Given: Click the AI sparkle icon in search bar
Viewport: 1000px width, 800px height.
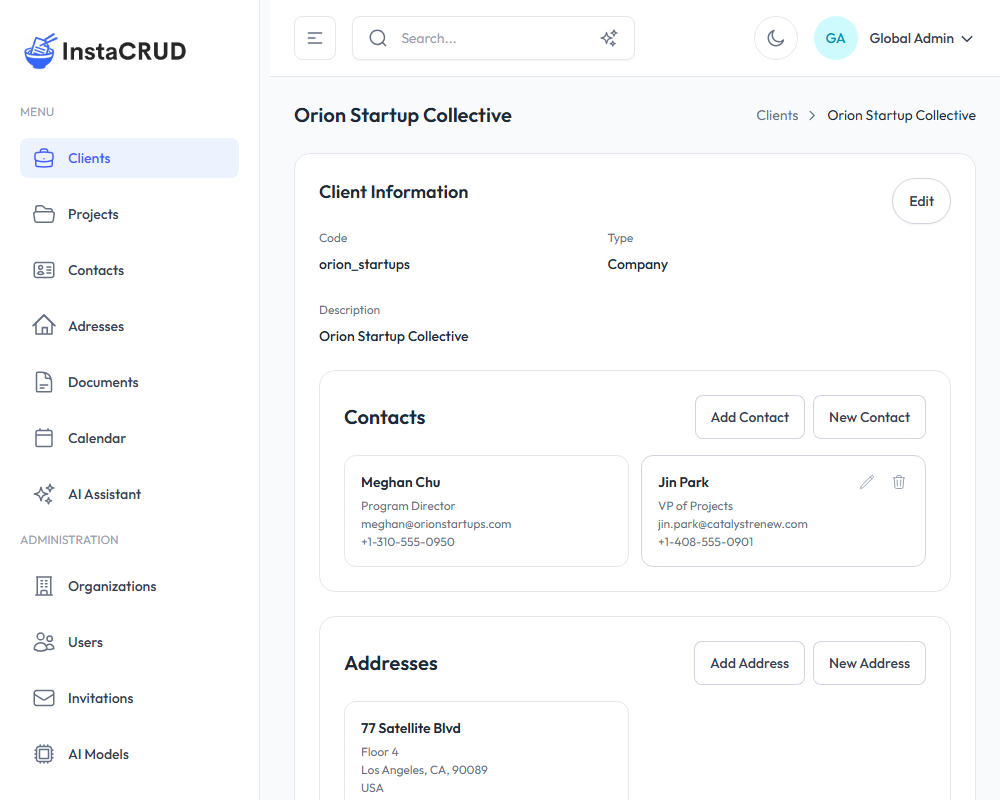Looking at the screenshot, I should pyautogui.click(x=608, y=38).
